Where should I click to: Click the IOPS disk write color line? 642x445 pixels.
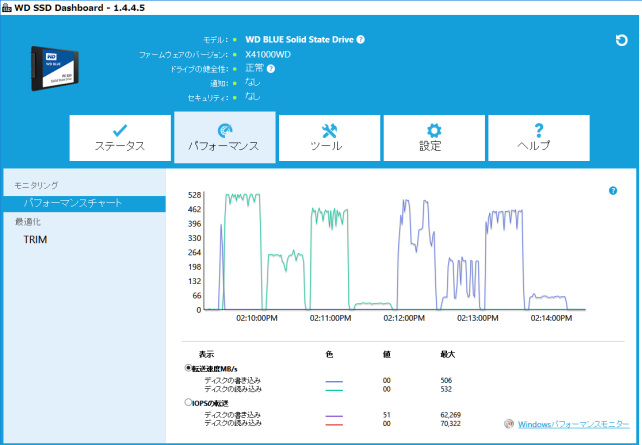[334, 416]
